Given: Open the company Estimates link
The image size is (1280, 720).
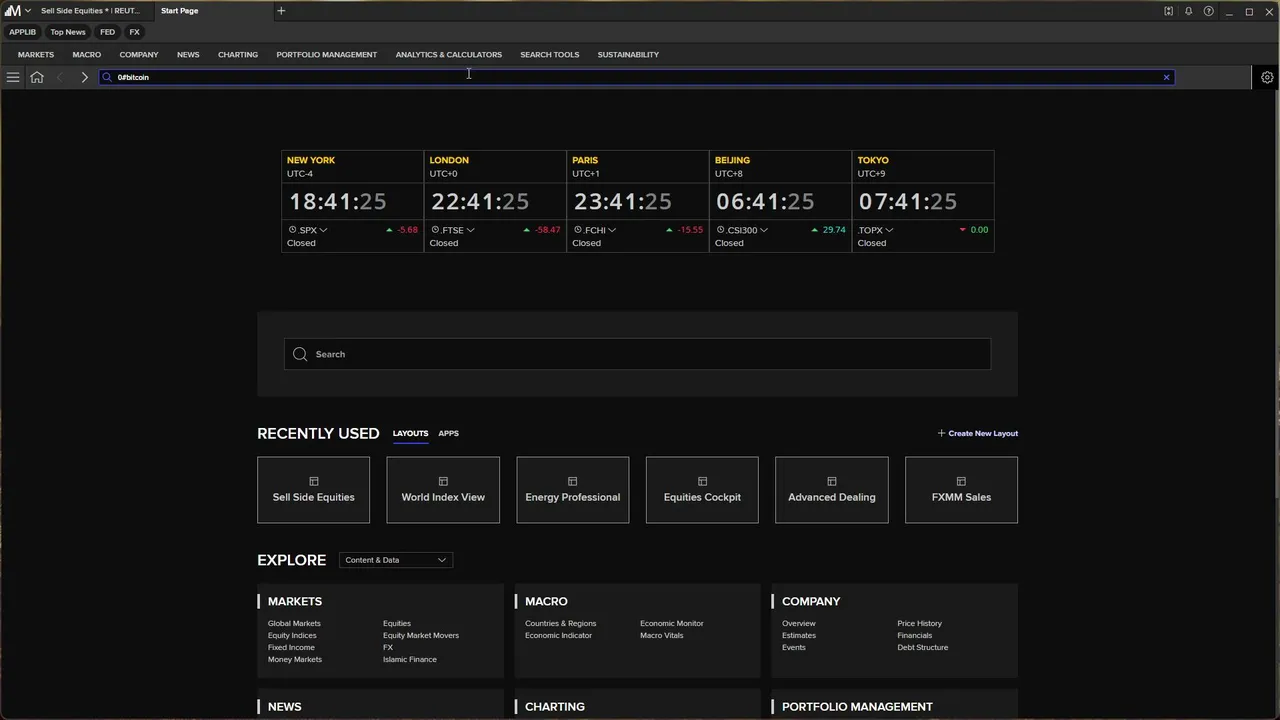Looking at the screenshot, I should pos(799,635).
